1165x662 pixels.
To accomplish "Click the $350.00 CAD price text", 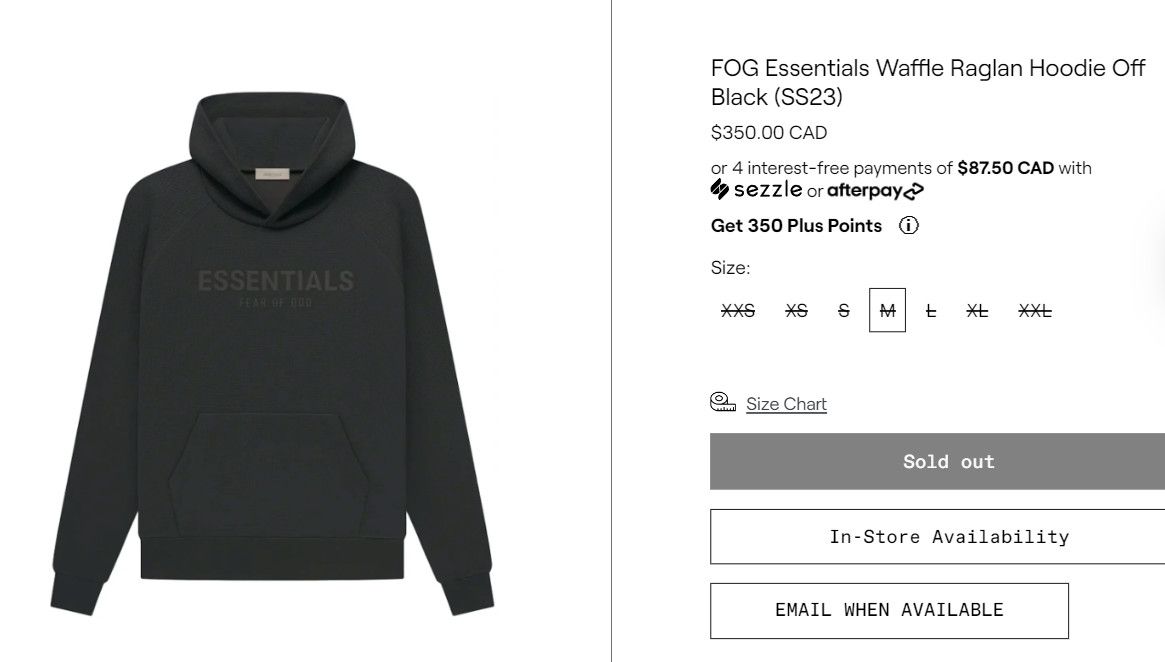I will pos(769,133).
